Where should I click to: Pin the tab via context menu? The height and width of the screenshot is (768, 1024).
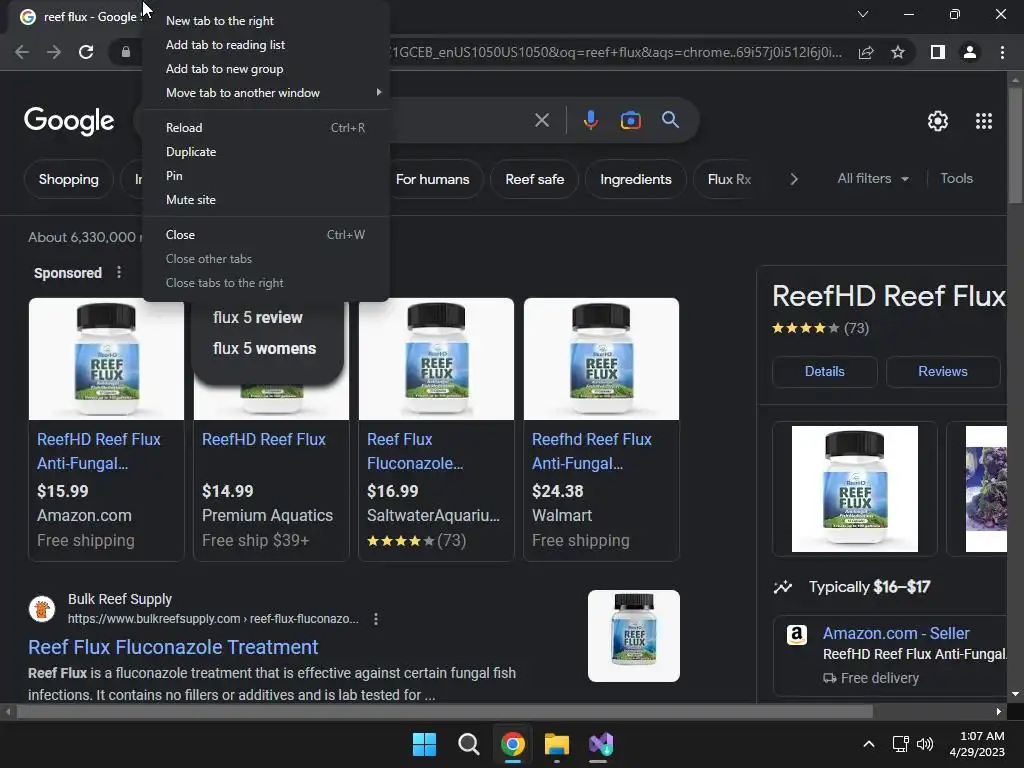point(266,176)
